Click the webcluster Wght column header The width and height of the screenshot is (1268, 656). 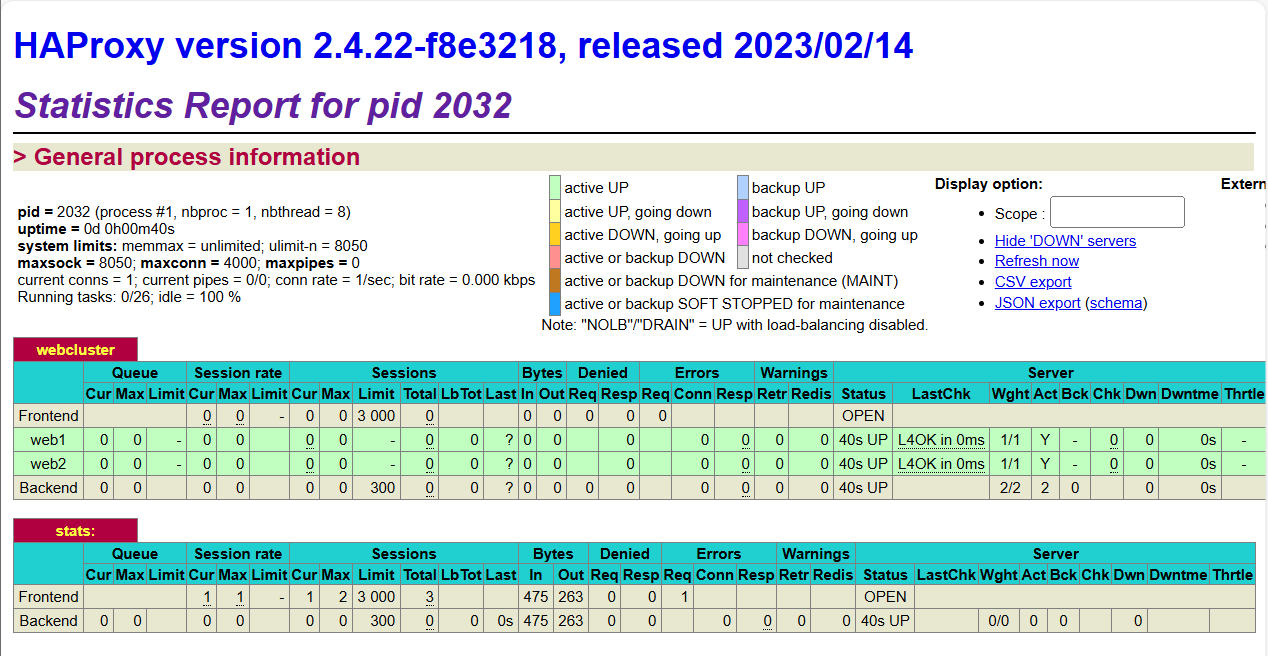pyautogui.click(x=1010, y=394)
